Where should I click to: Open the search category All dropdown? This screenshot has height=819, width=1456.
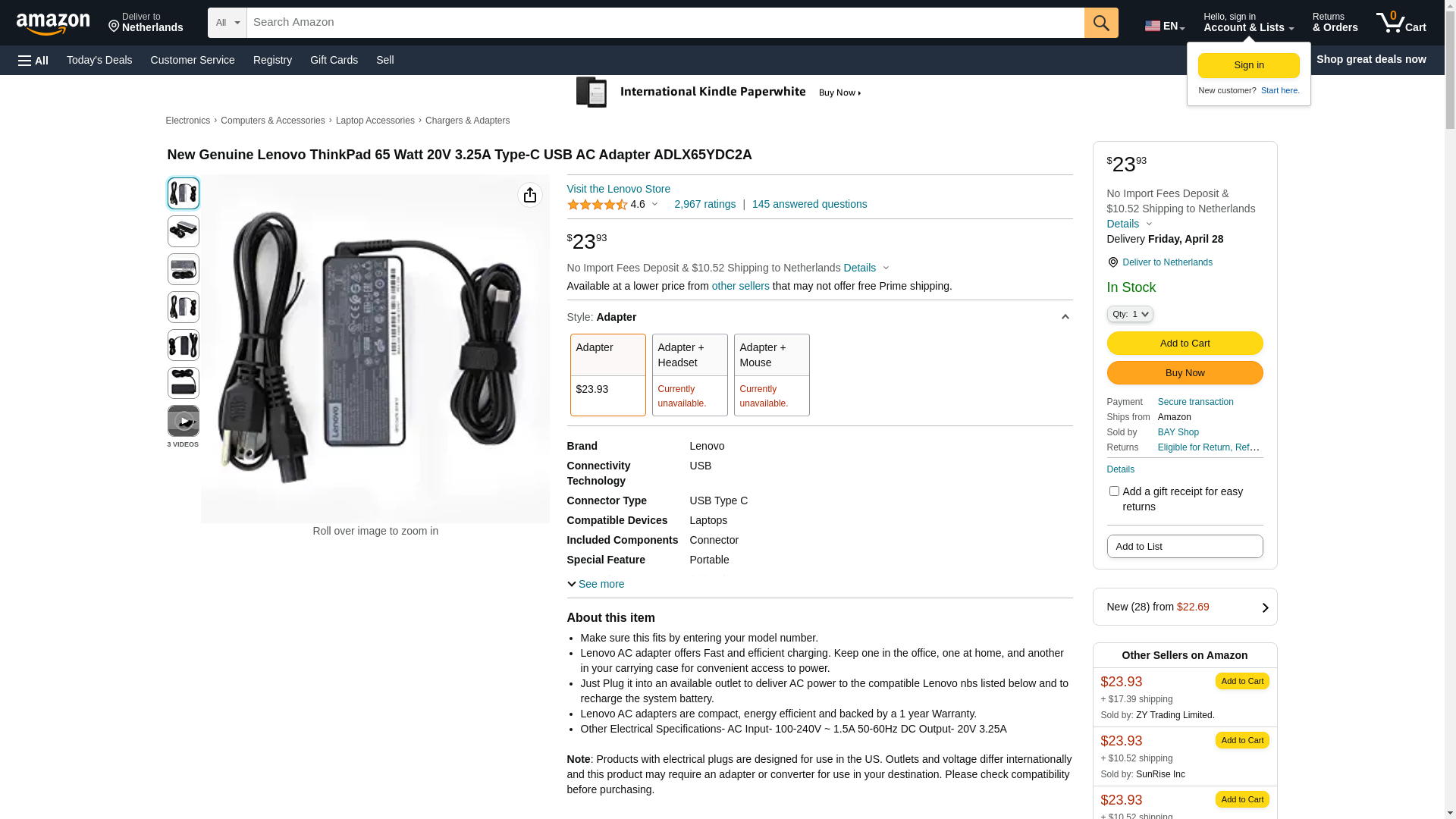227,23
